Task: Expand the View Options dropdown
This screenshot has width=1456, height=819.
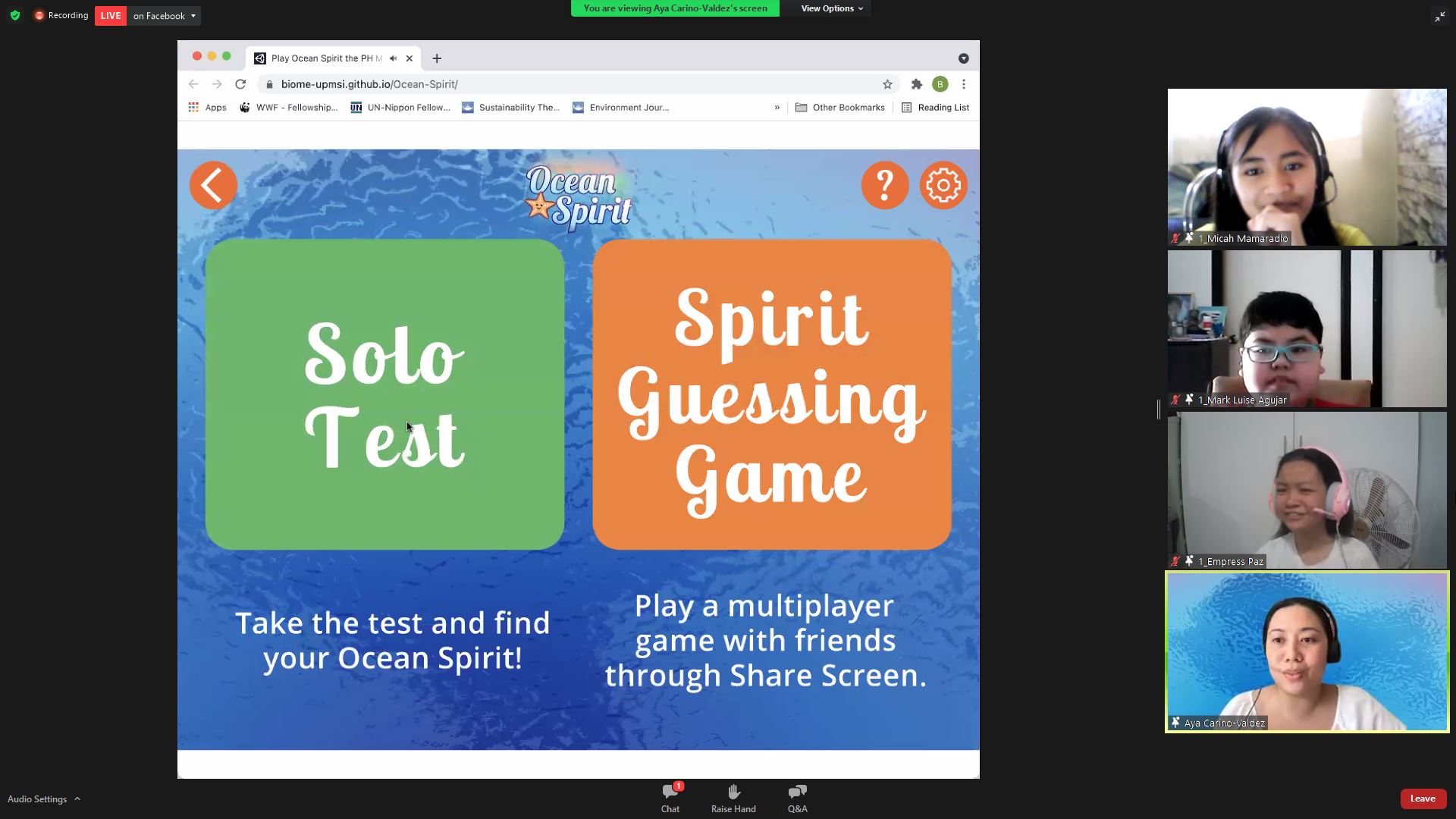Action: 832,8
